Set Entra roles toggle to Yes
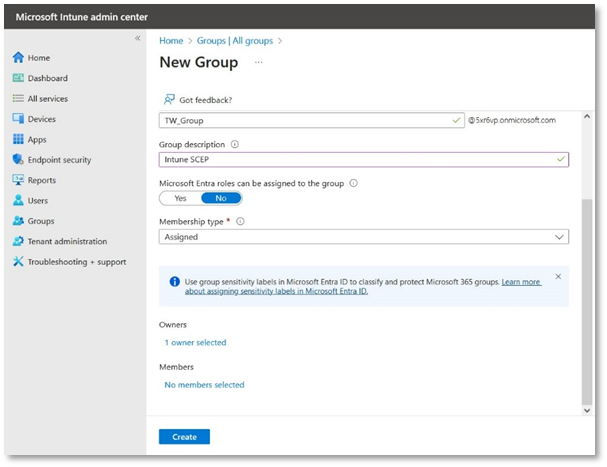607x467 pixels. click(180, 198)
